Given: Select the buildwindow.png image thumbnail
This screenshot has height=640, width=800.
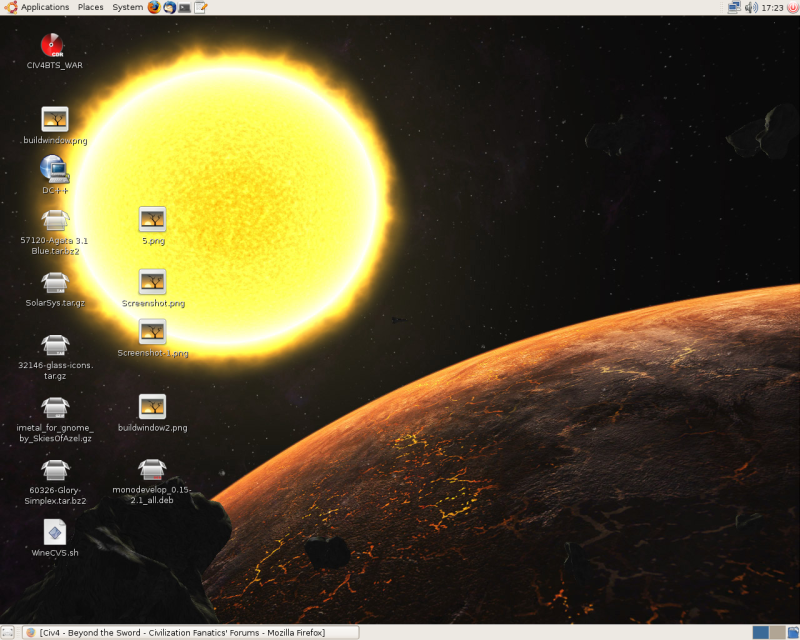Looking at the screenshot, I should pos(54,119).
